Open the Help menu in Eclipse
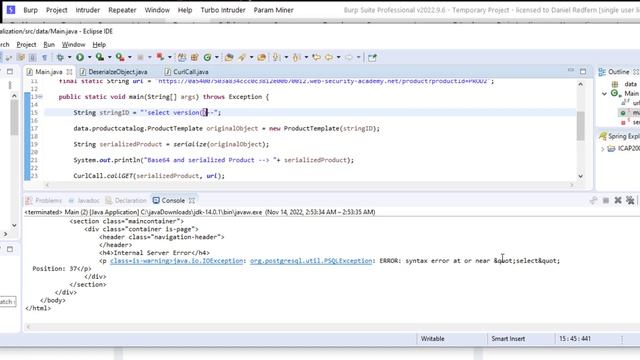640x360 pixels. coord(99,44)
